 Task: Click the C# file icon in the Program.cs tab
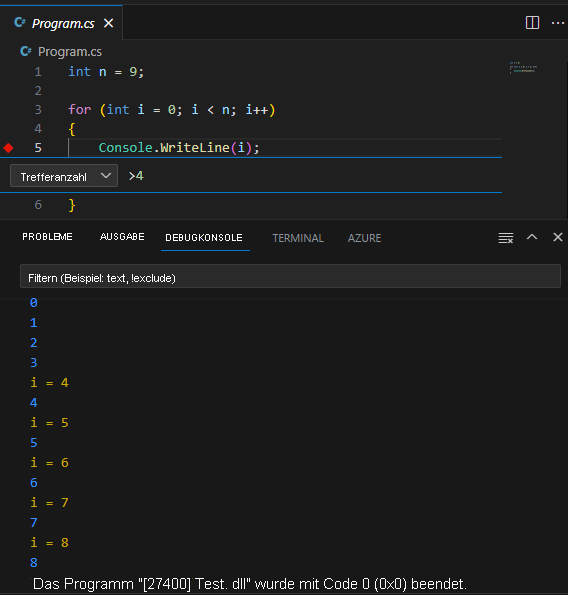point(20,23)
